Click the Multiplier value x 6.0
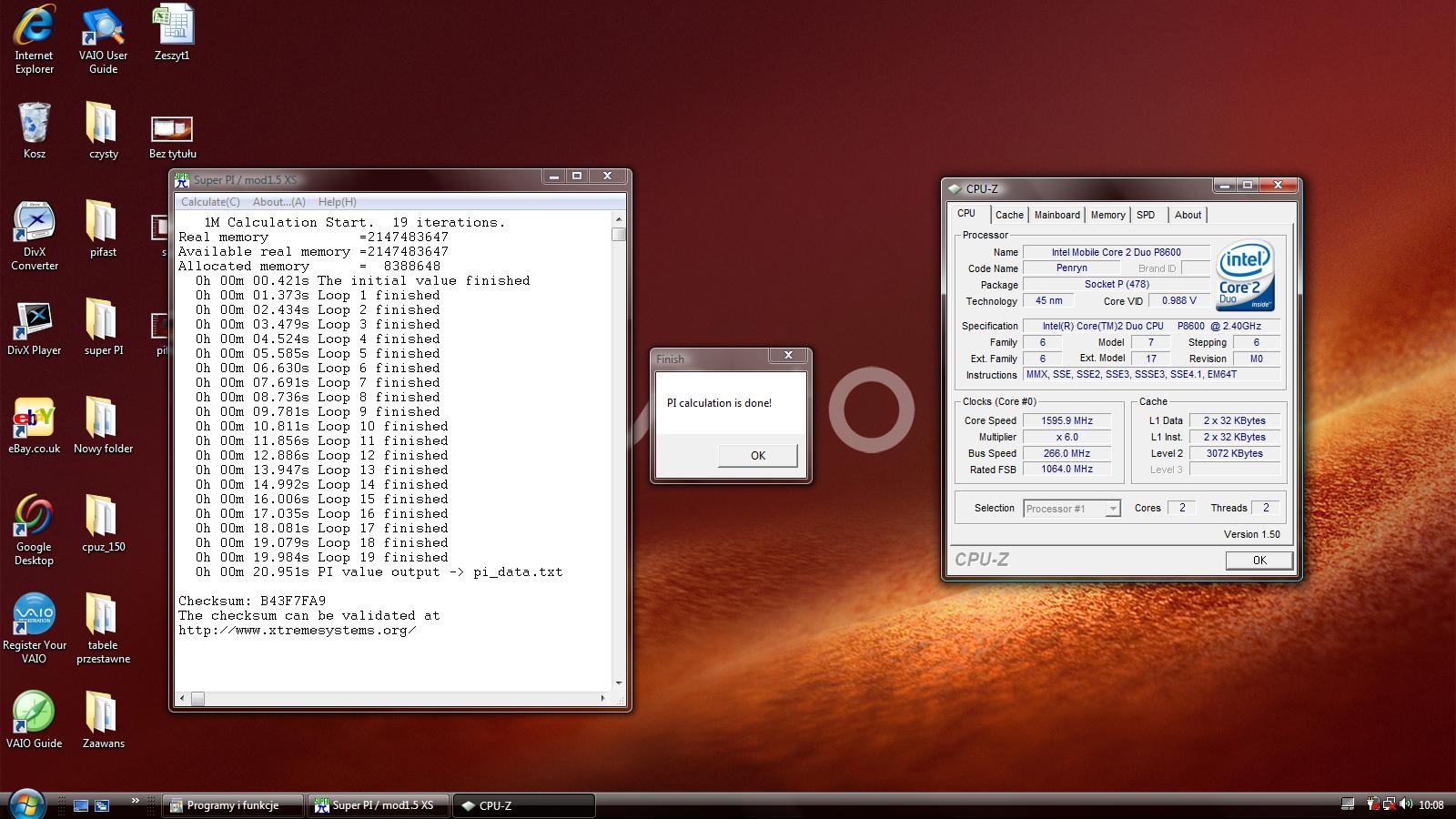The image size is (1456, 819). pyautogui.click(x=1067, y=437)
